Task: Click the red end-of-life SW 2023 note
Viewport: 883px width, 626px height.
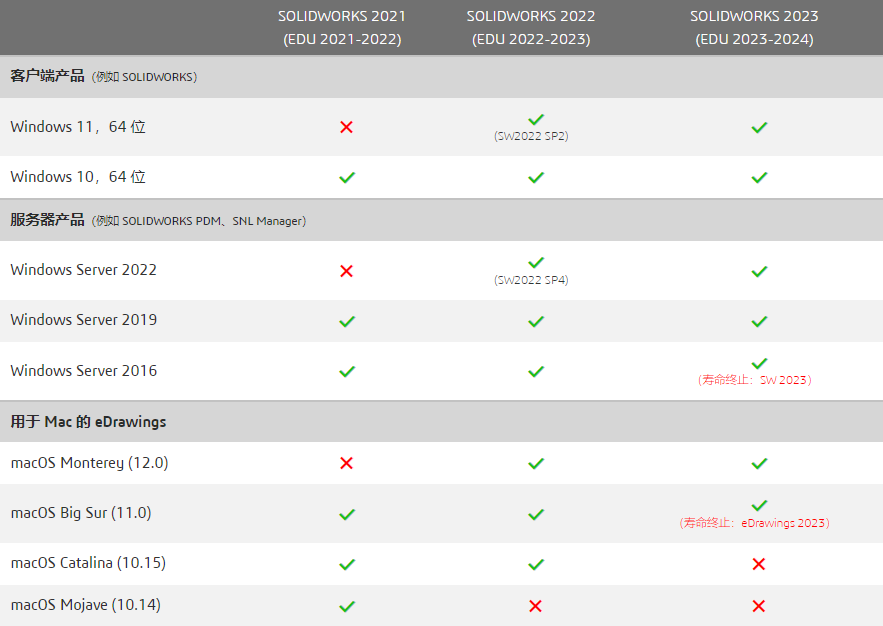Action: (755, 380)
